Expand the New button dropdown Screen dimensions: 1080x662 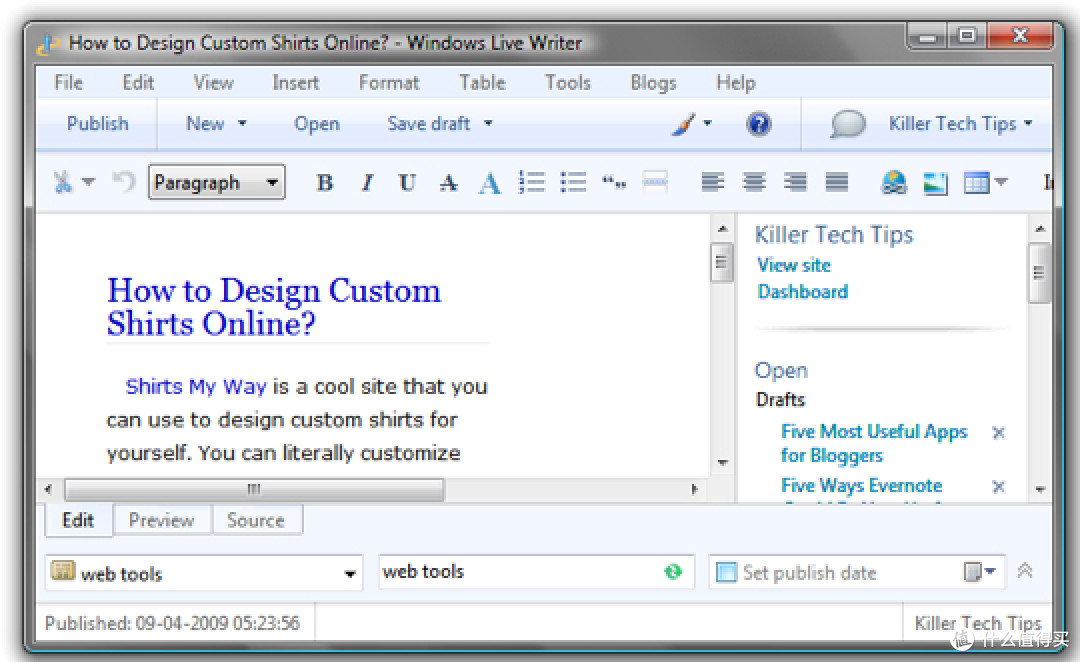[x=242, y=124]
